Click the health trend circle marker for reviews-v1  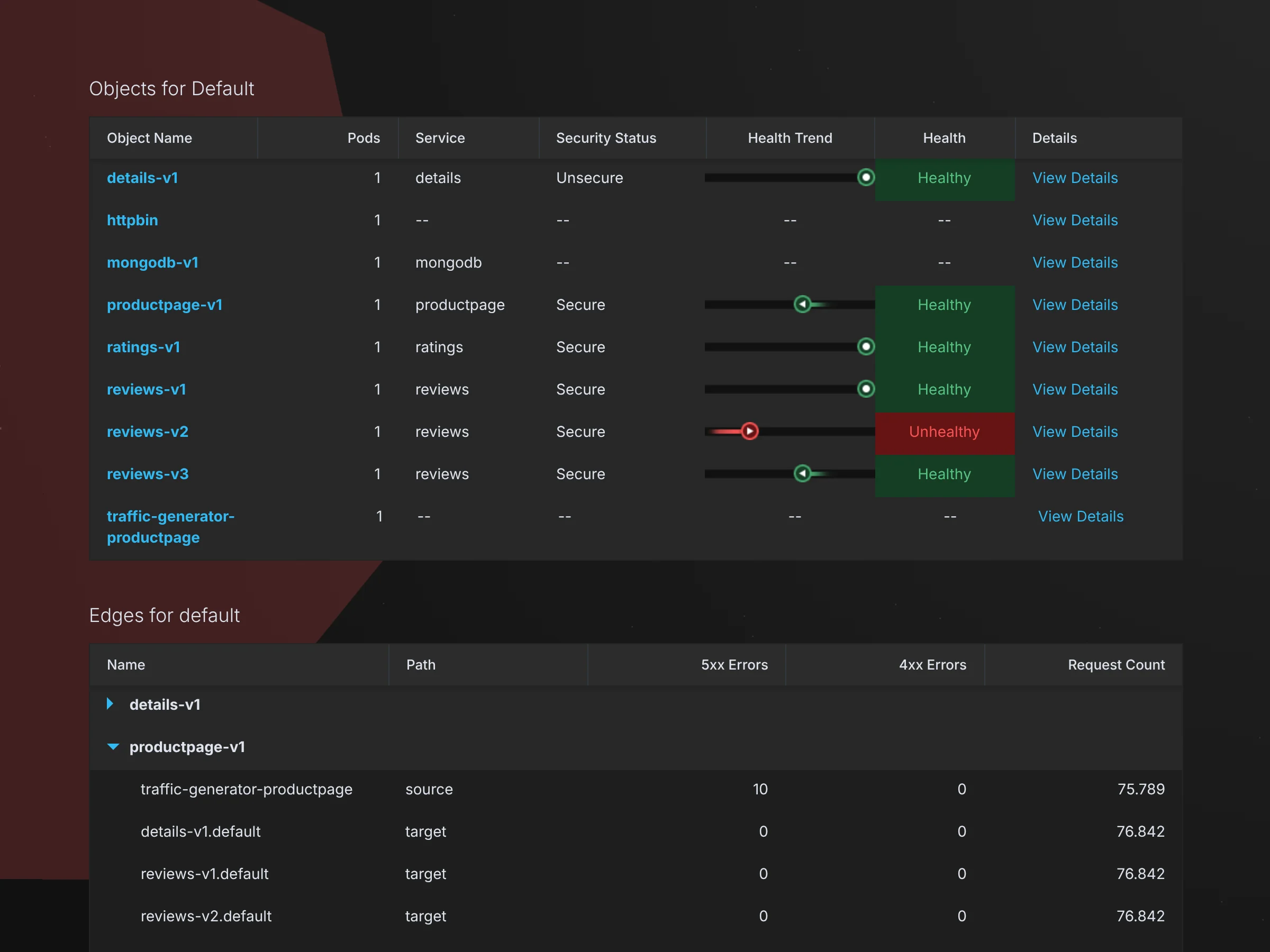point(866,389)
